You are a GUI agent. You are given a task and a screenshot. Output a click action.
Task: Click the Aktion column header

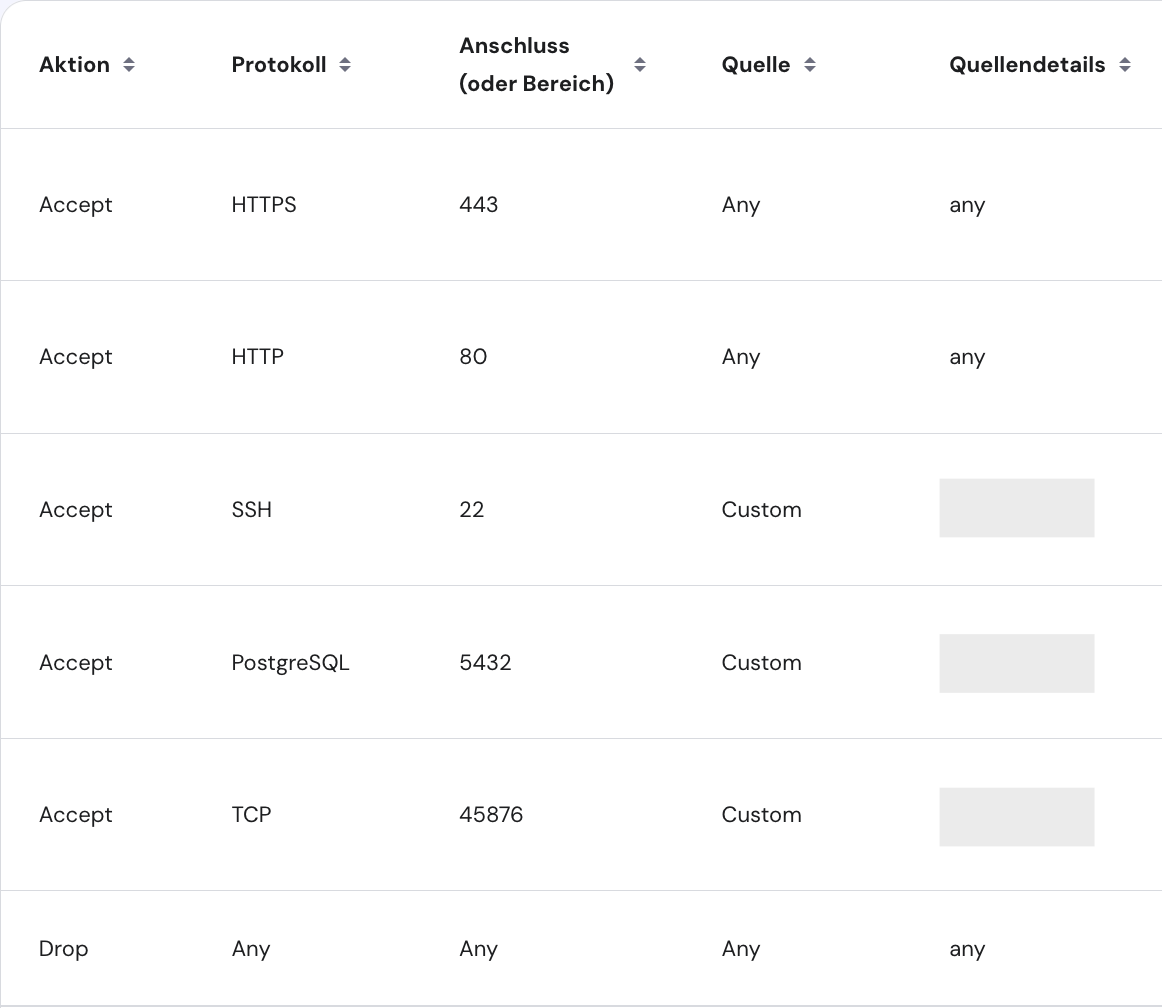click(x=74, y=64)
